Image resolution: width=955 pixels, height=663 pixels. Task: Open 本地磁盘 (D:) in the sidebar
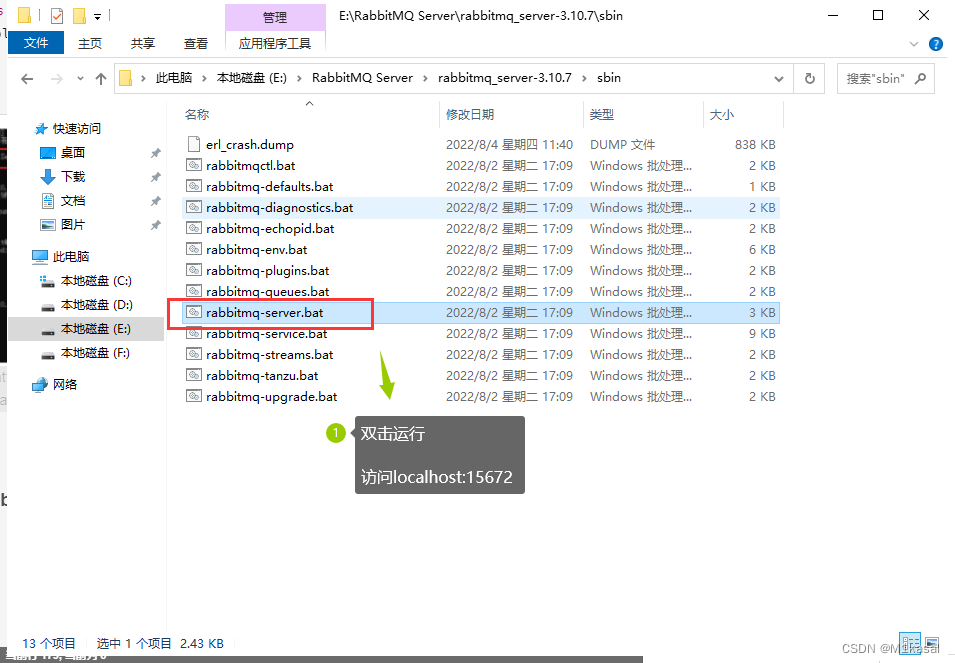96,304
